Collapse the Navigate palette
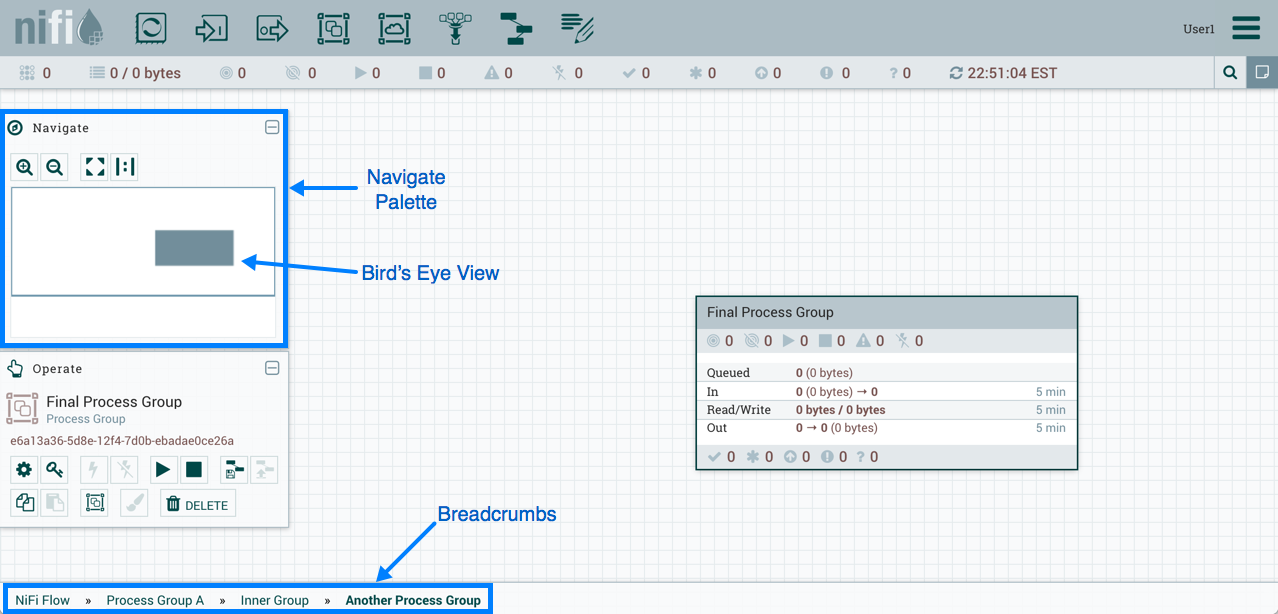The width and height of the screenshot is (1278, 614). [271, 127]
